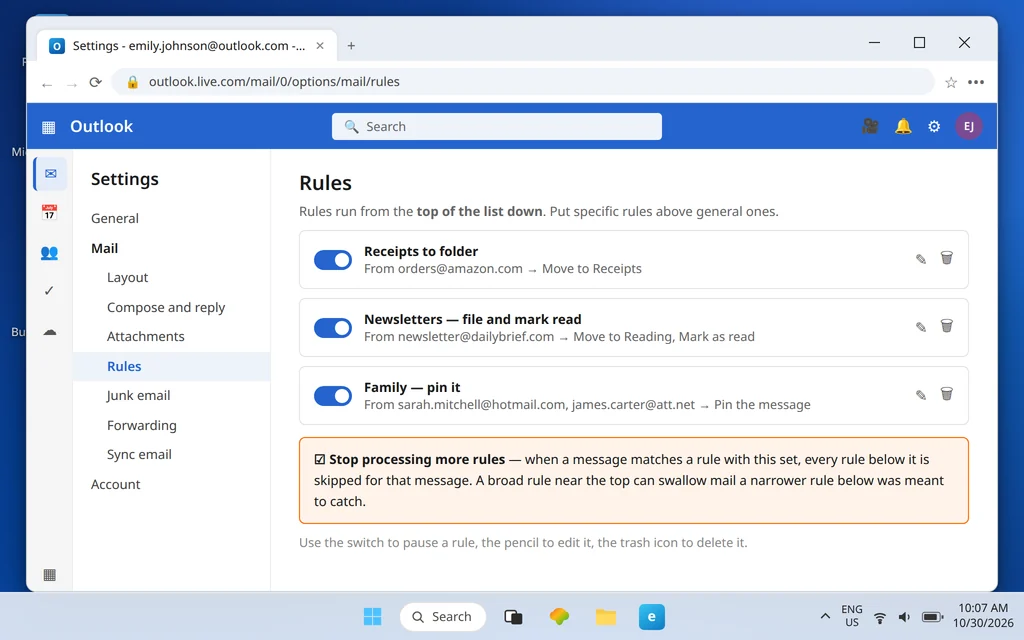Open the Calendar icon in sidebar
Viewport: 1024px width, 640px height.
(x=49, y=212)
